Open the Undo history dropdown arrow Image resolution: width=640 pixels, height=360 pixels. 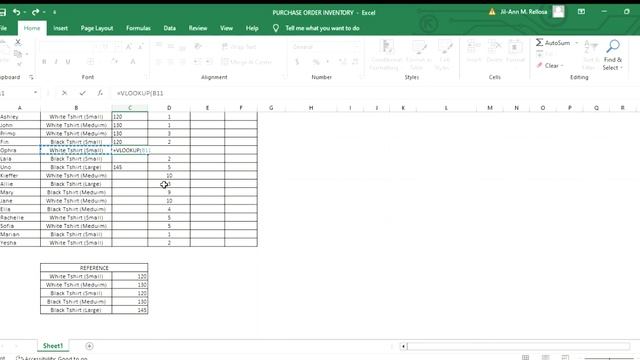(x=25, y=12)
